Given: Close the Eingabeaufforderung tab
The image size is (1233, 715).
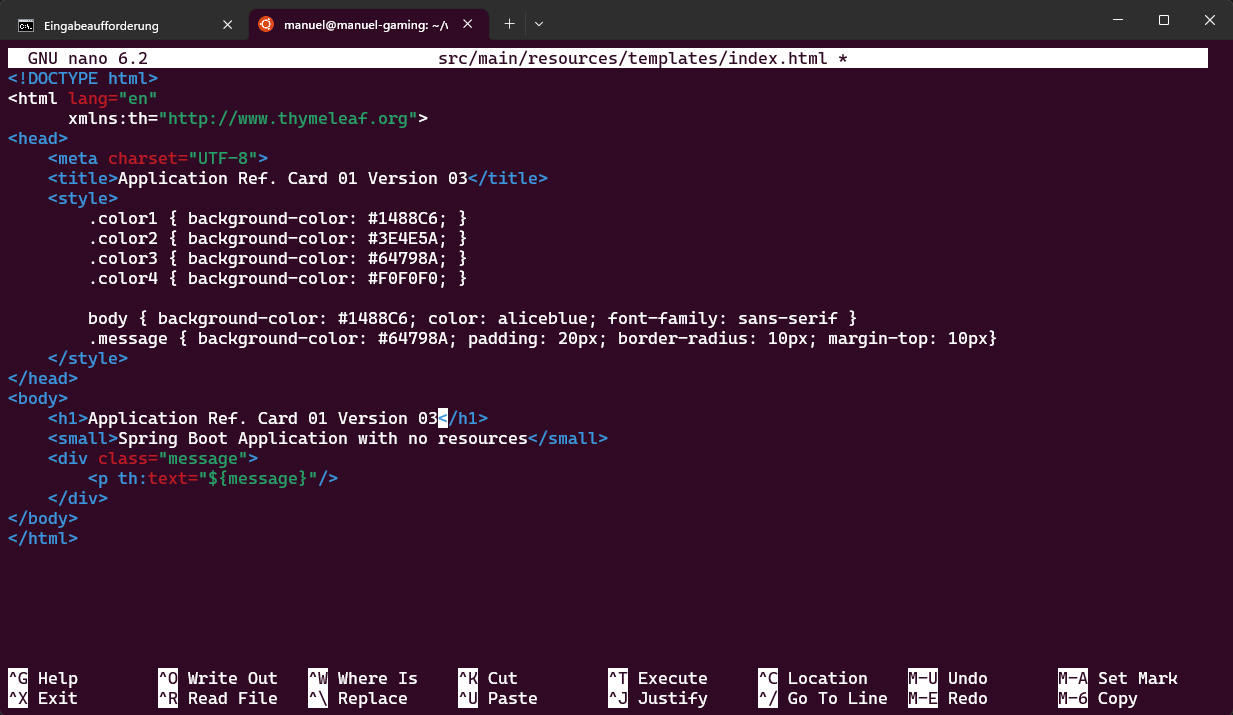Looking at the screenshot, I should coord(227,25).
